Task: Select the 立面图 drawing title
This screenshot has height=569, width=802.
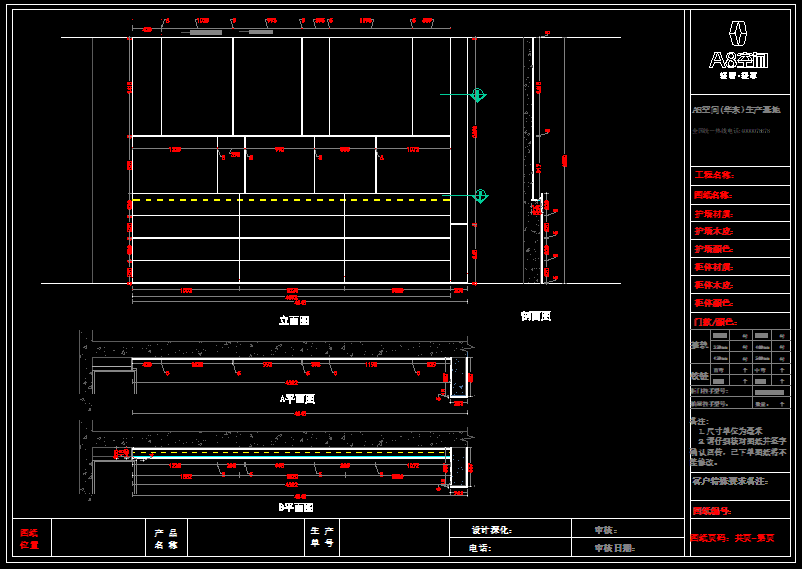Action: click(294, 321)
